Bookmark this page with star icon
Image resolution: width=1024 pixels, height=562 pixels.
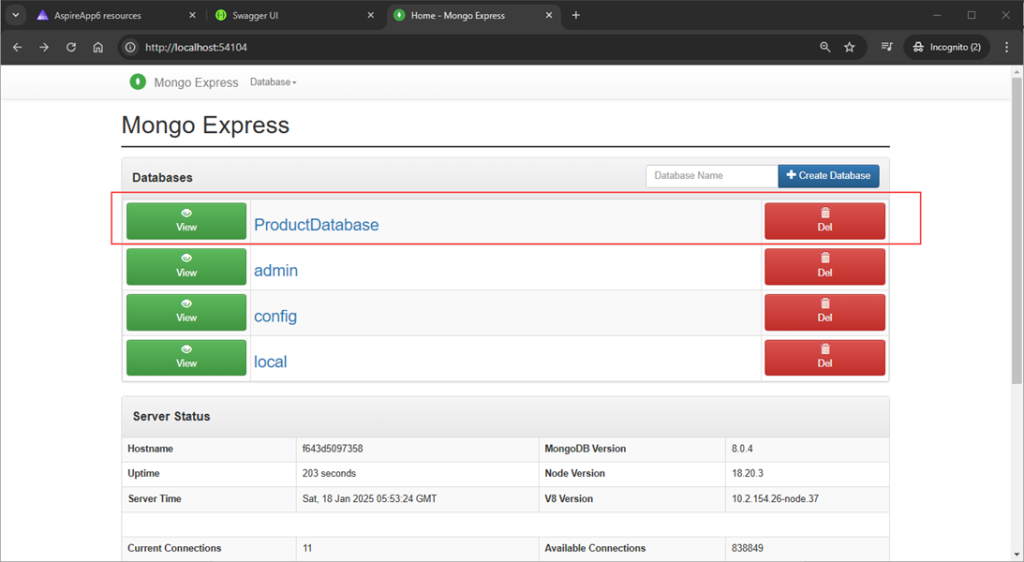coord(849,47)
